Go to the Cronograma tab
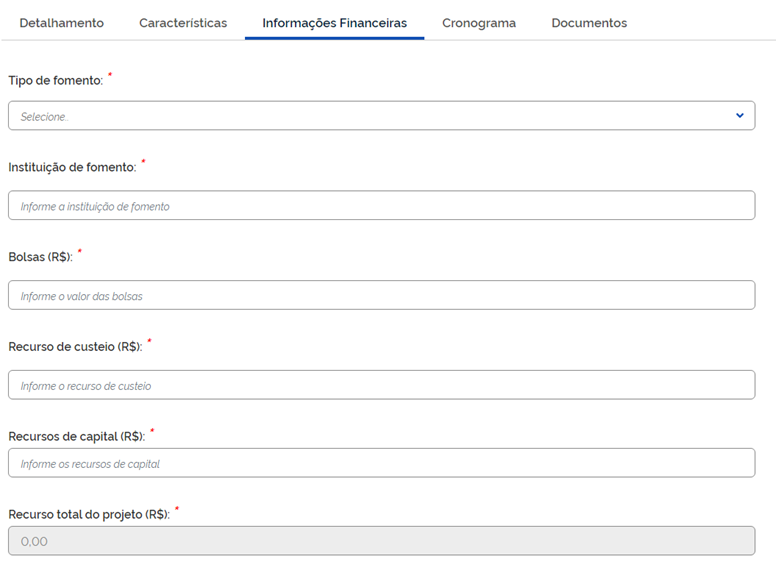Image resolution: width=776 pixels, height=568 pixels. point(479,23)
